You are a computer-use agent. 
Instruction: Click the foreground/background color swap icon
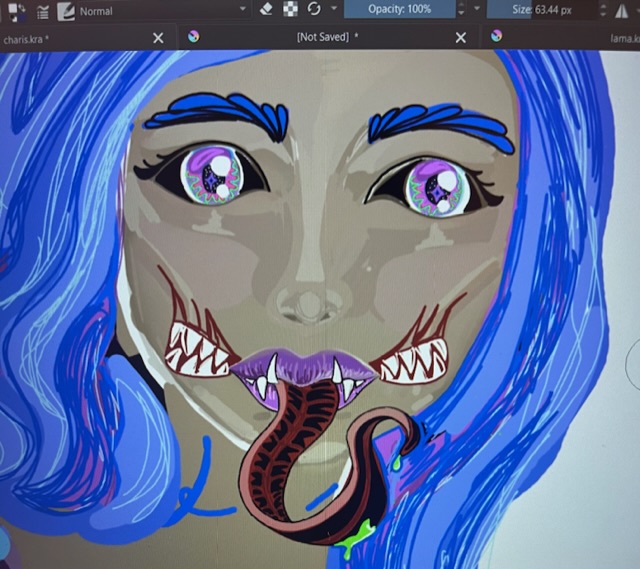point(16,10)
